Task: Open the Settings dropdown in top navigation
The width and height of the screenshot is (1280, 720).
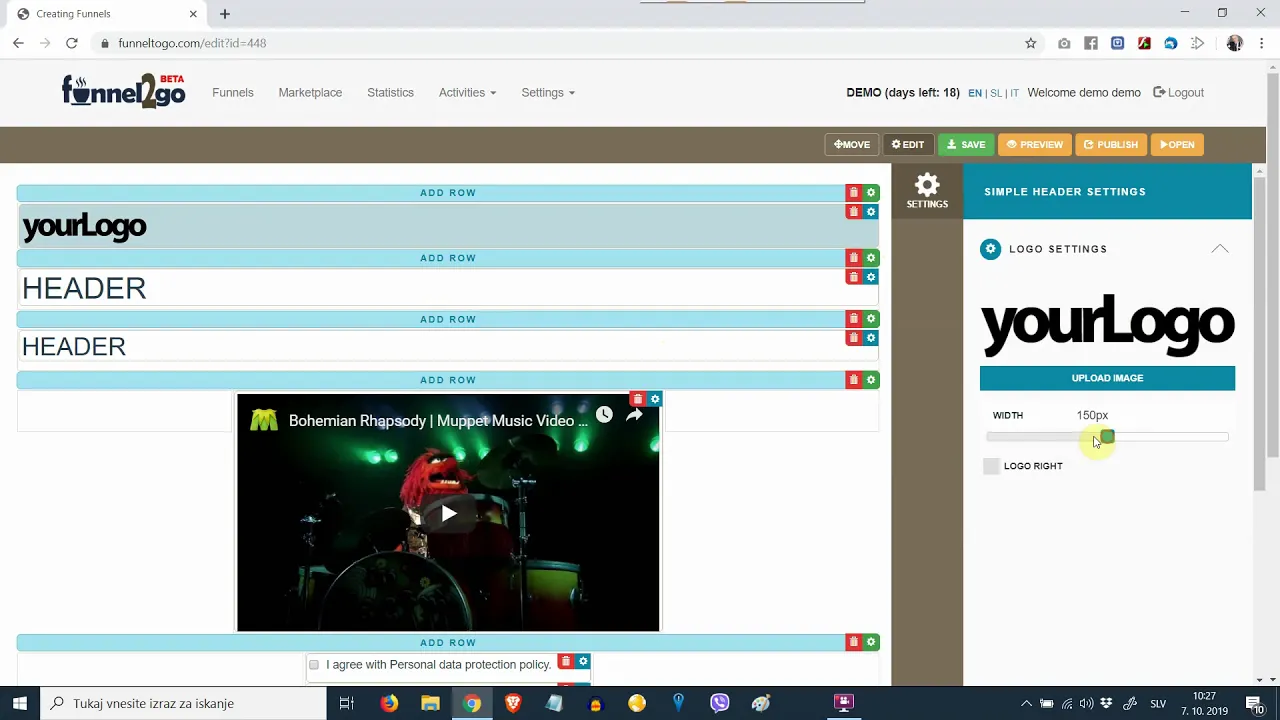Action: pyautogui.click(x=548, y=92)
